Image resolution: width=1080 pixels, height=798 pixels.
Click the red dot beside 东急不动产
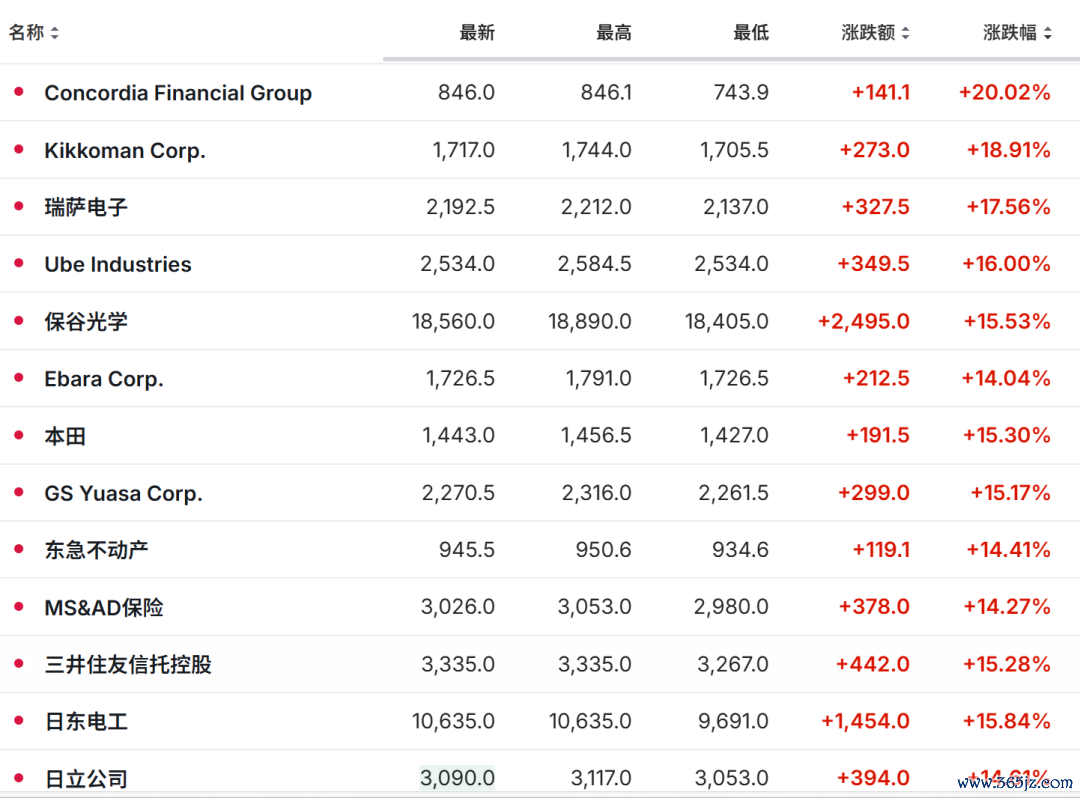tap(19, 549)
